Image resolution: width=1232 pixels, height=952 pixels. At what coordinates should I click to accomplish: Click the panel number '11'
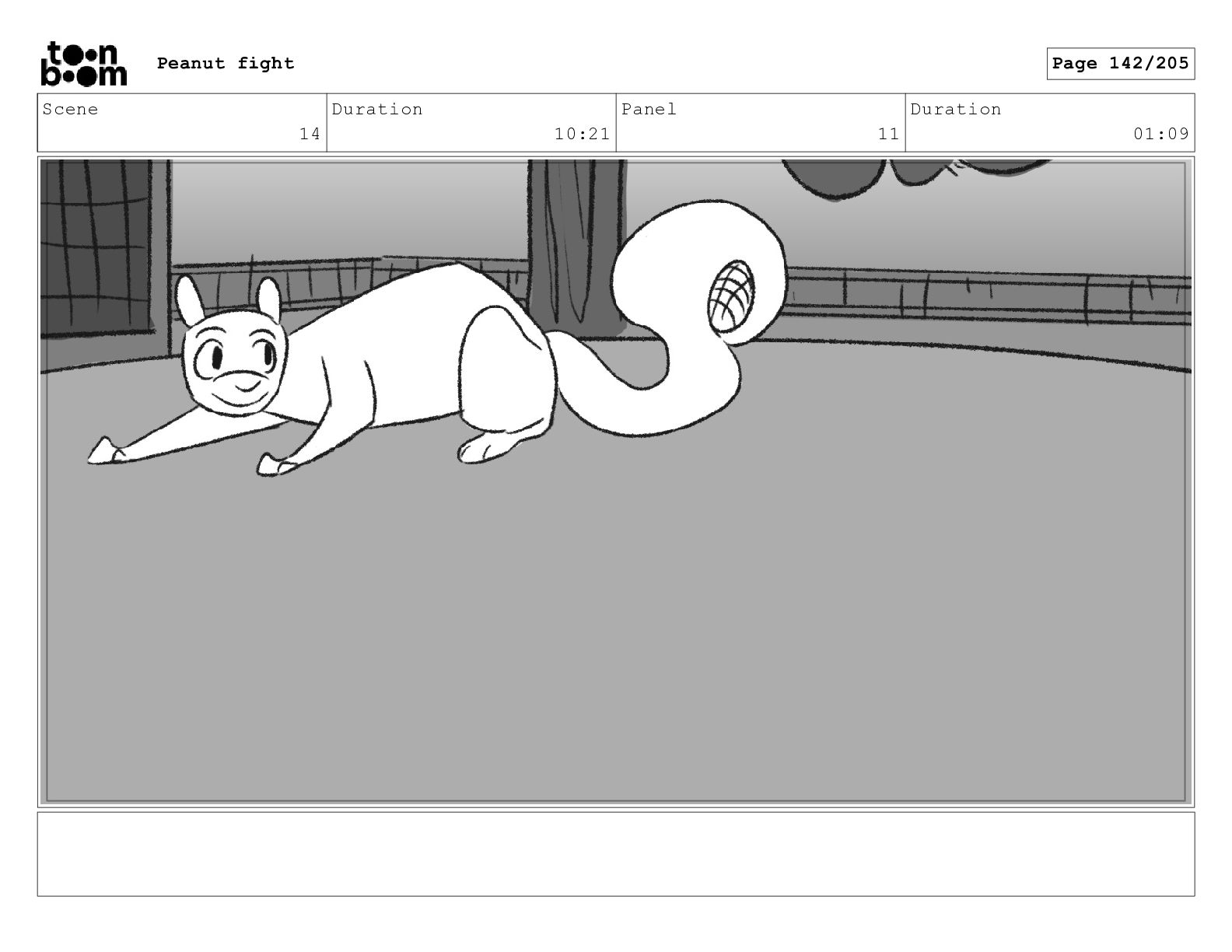pos(888,134)
